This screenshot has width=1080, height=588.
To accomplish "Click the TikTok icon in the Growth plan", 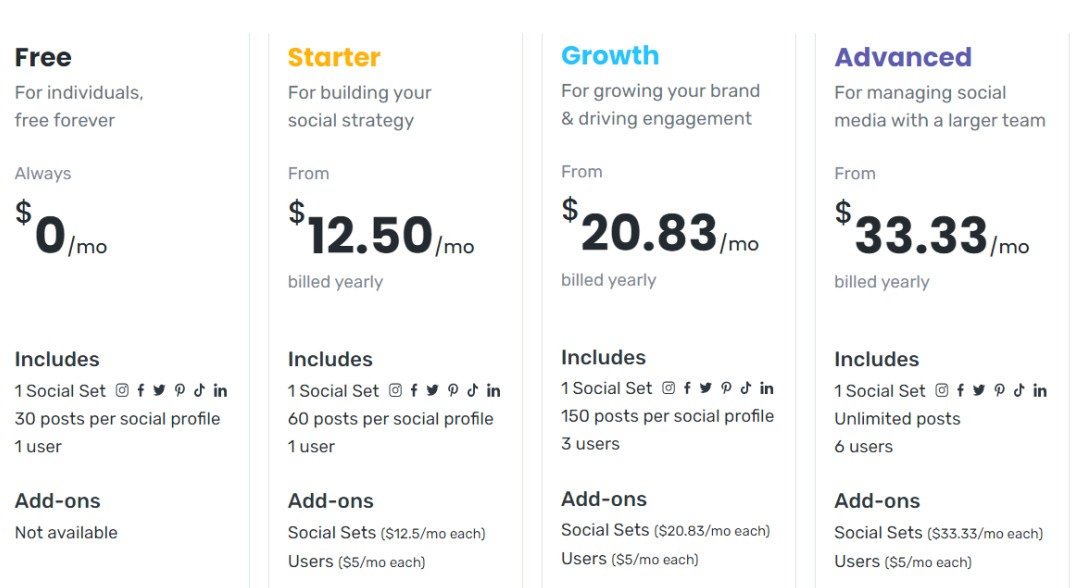I will pos(746,389).
